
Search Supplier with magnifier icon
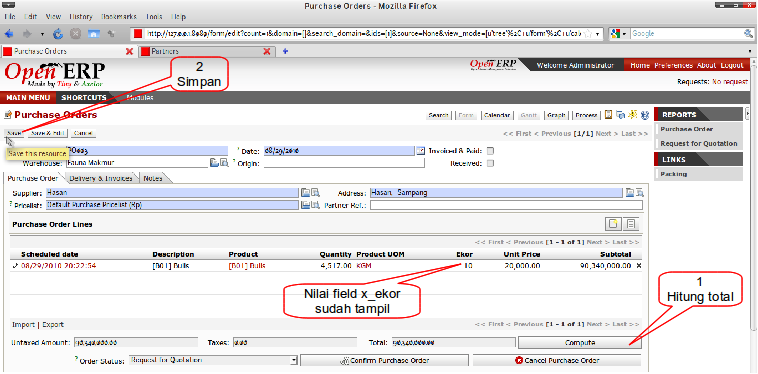315,193
